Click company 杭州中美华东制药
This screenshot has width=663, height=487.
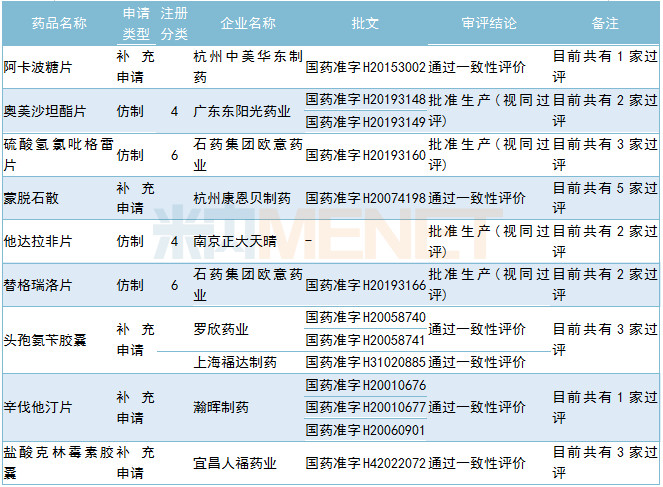point(248,67)
